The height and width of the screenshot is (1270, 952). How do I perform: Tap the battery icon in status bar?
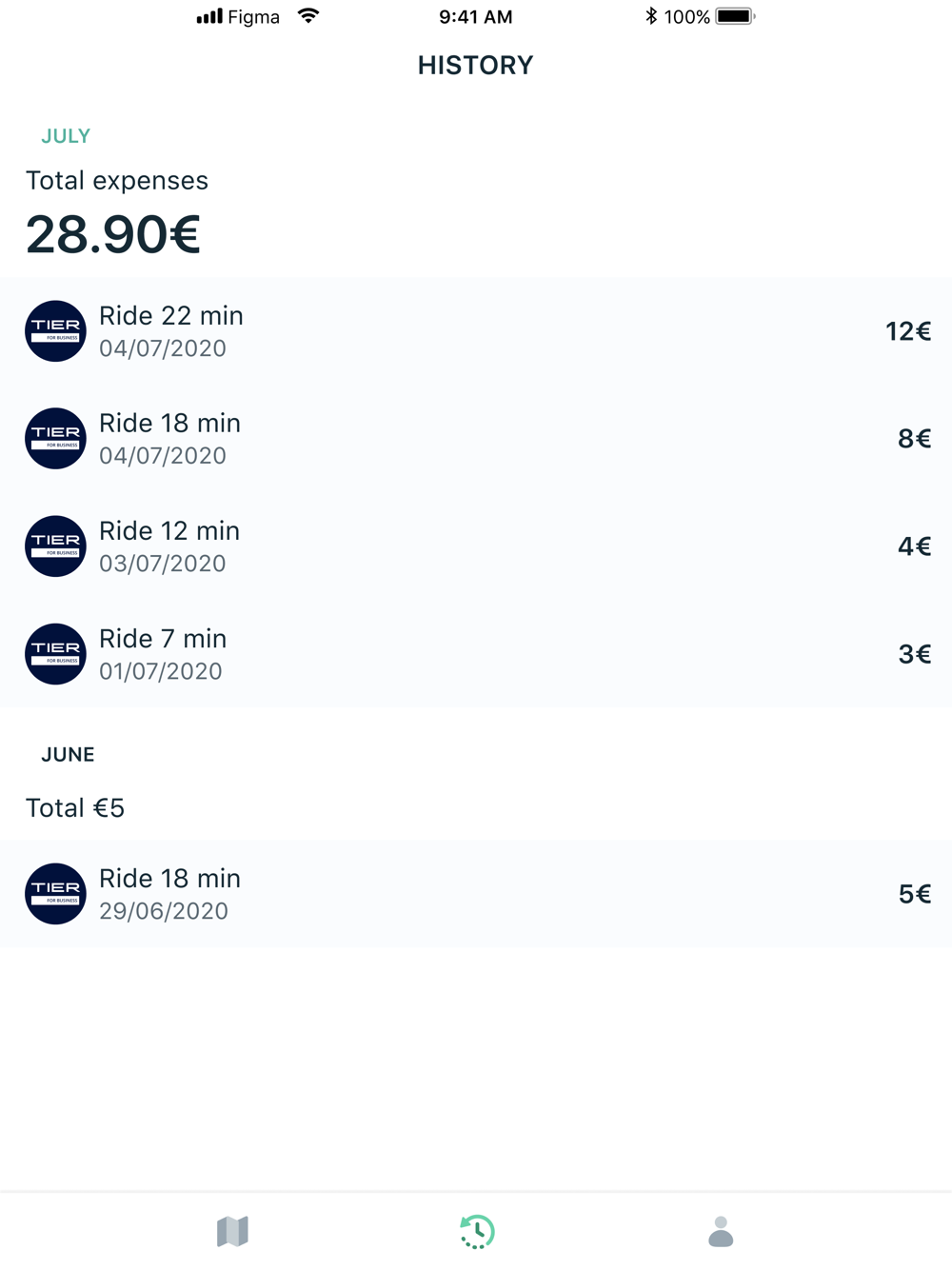[x=735, y=16]
